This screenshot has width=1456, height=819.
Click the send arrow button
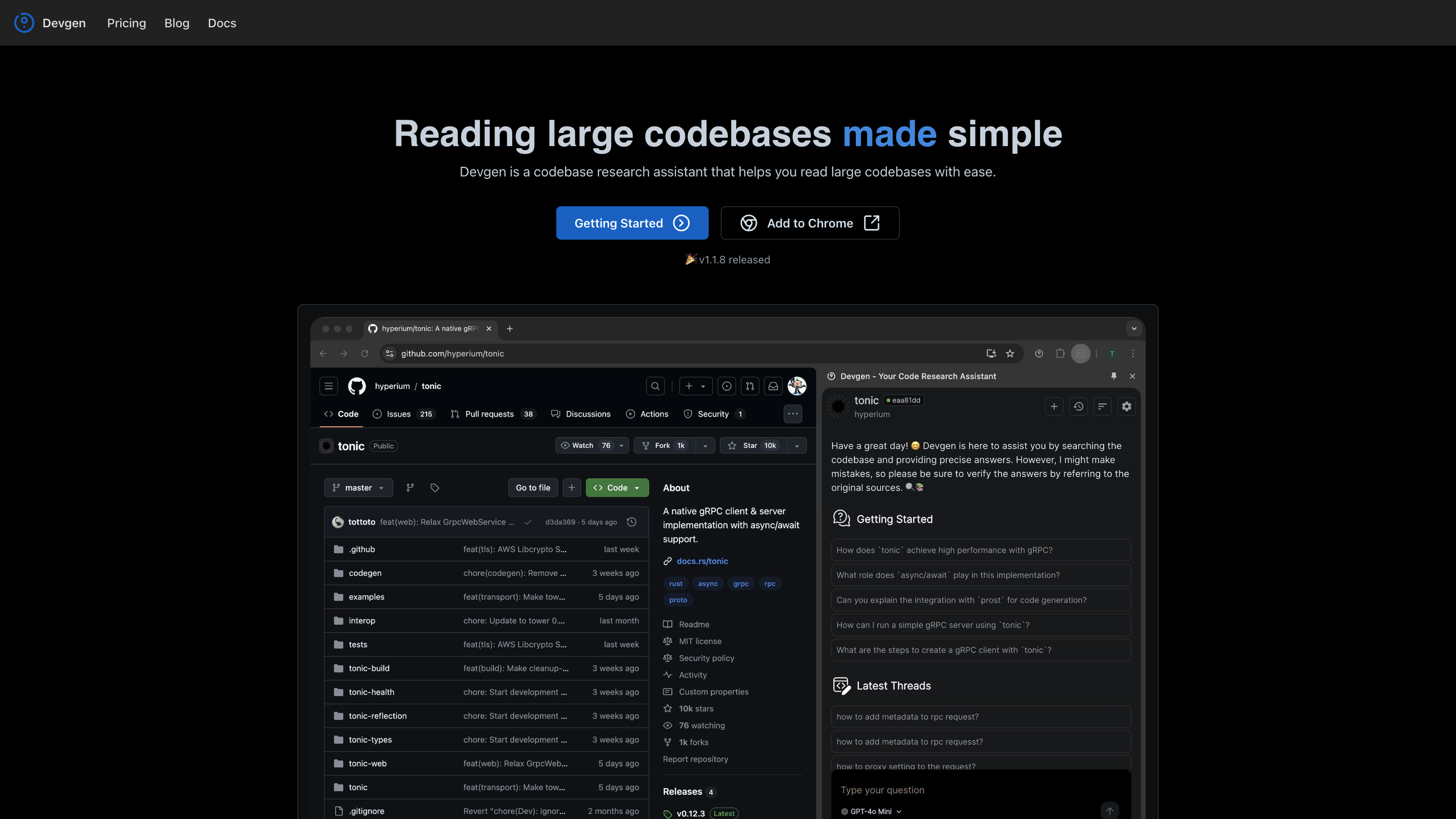[x=1110, y=811]
